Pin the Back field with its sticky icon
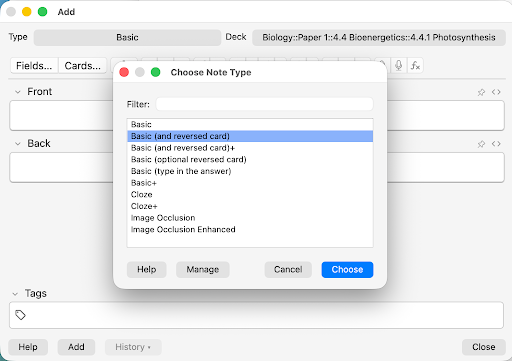The width and height of the screenshot is (512, 361). [x=481, y=144]
